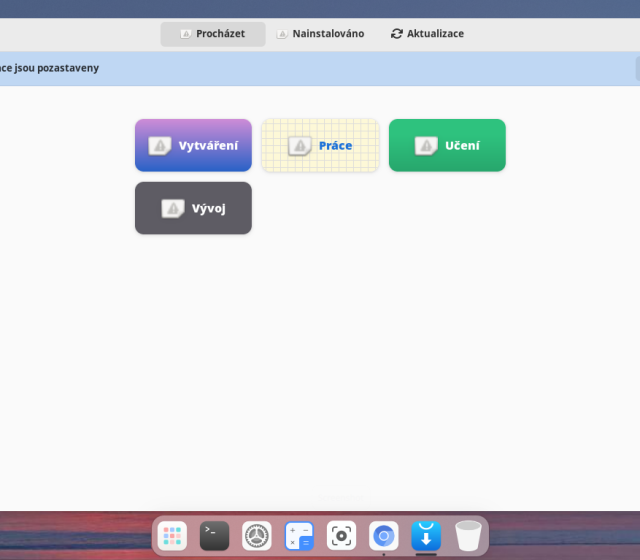Open the Calculator app from dock
The width and height of the screenshot is (640, 560).
pyautogui.click(x=299, y=536)
